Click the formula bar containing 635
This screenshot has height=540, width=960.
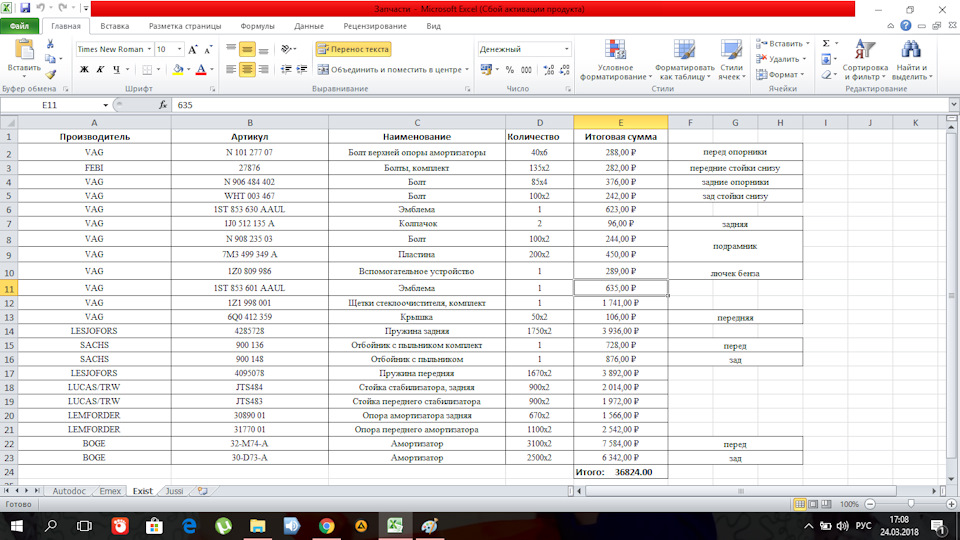[x=560, y=105]
